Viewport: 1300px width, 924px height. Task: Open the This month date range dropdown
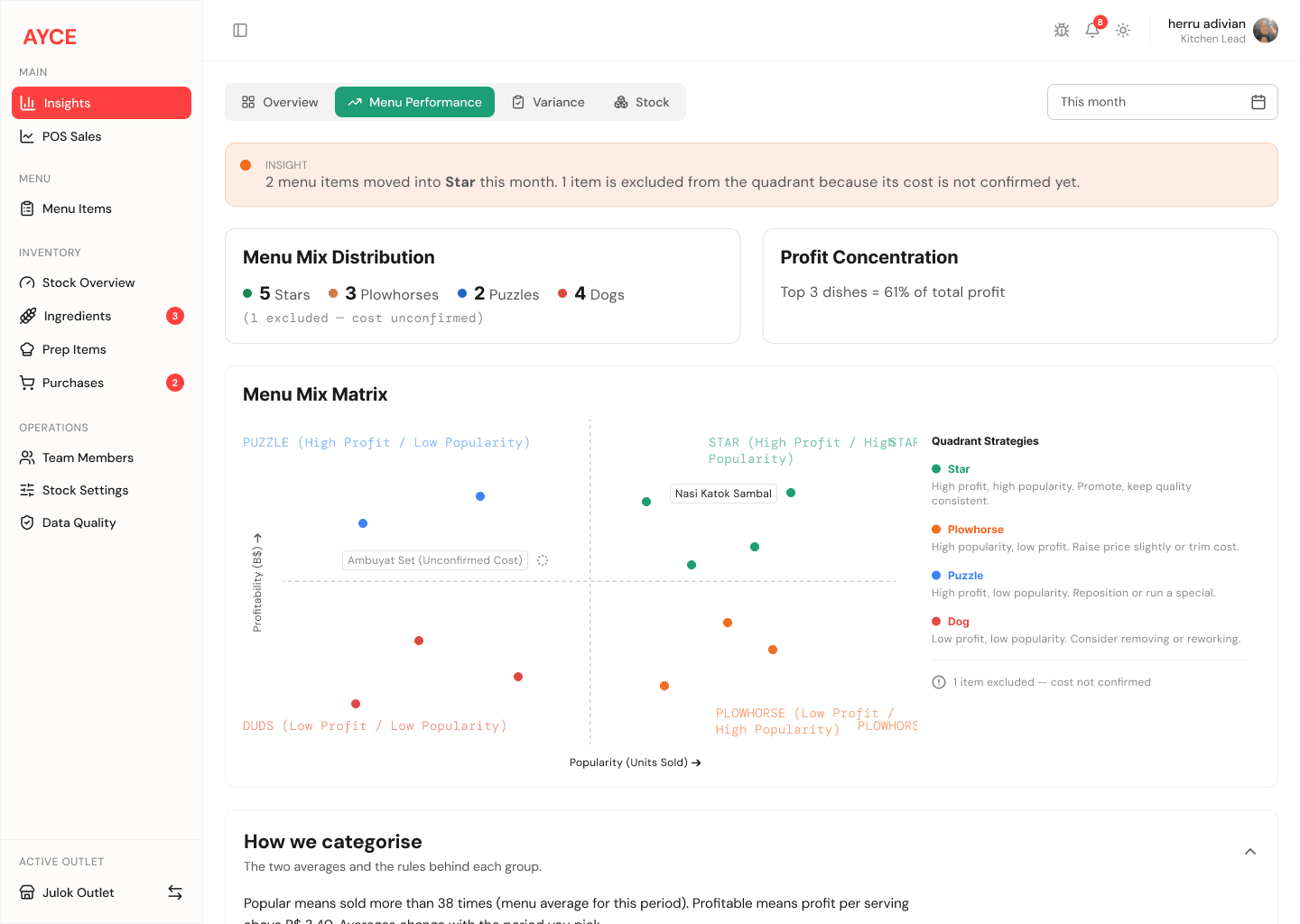(x=1163, y=102)
